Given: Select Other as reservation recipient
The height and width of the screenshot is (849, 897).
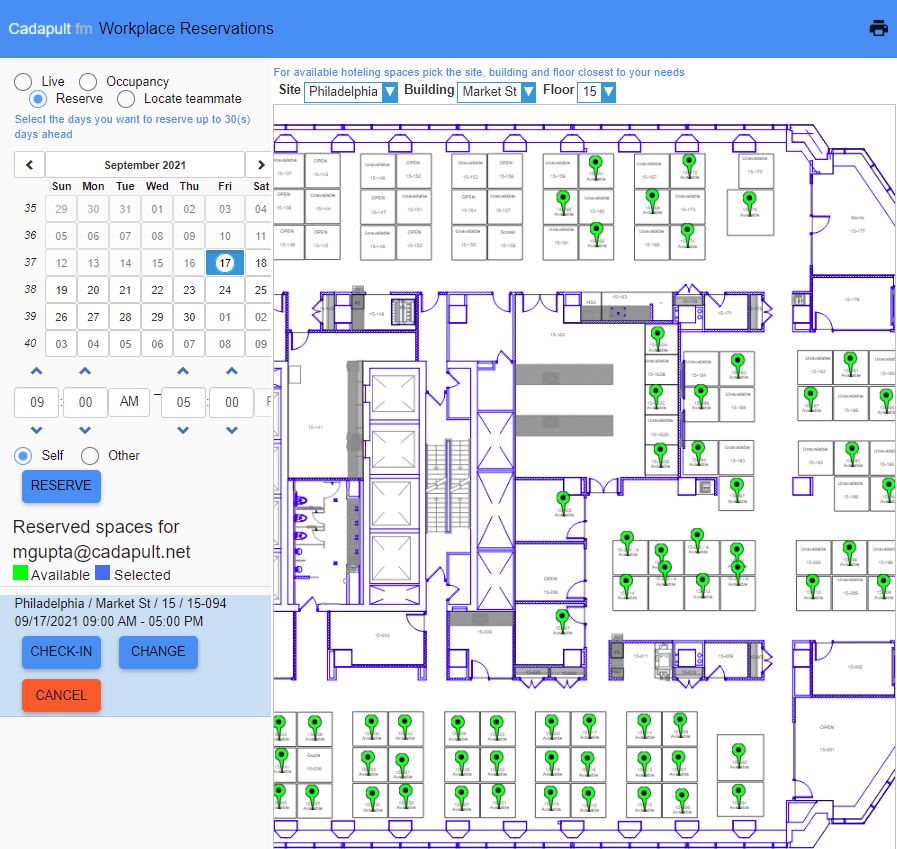Looking at the screenshot, I should coord(90,456).
